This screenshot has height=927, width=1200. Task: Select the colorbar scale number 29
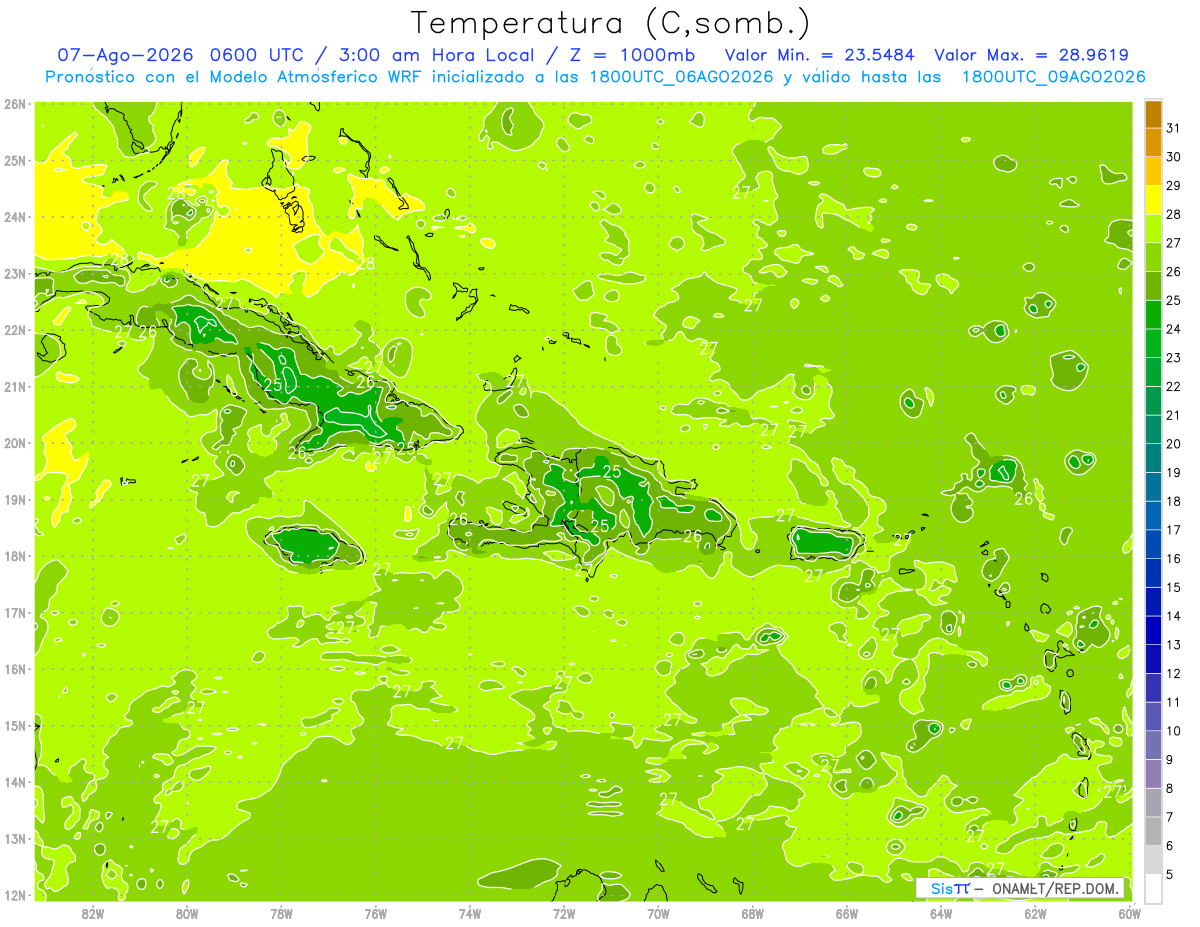[1173, 186]
